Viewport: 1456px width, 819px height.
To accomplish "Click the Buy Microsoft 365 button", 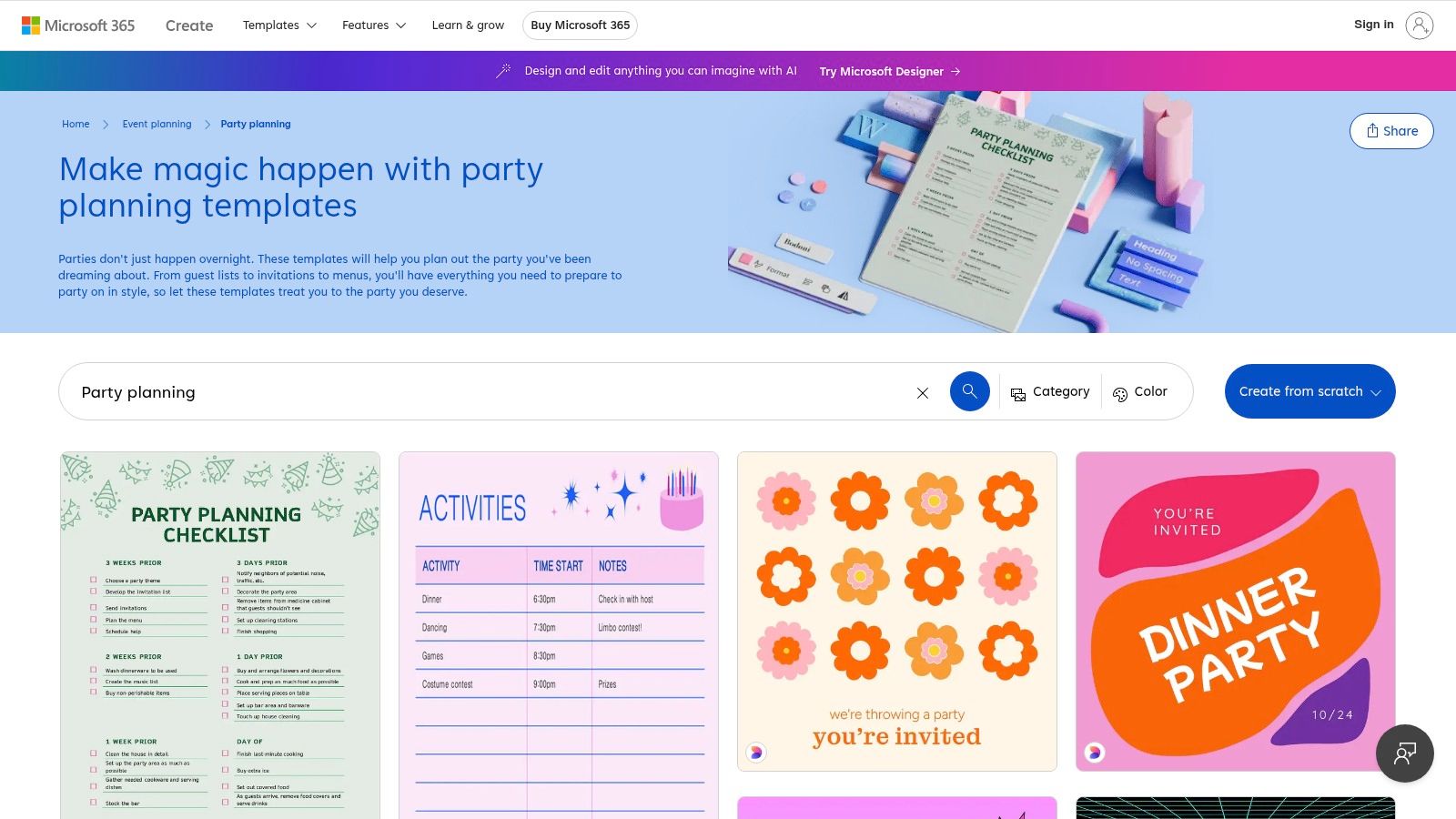I will [x=580, y=25].
